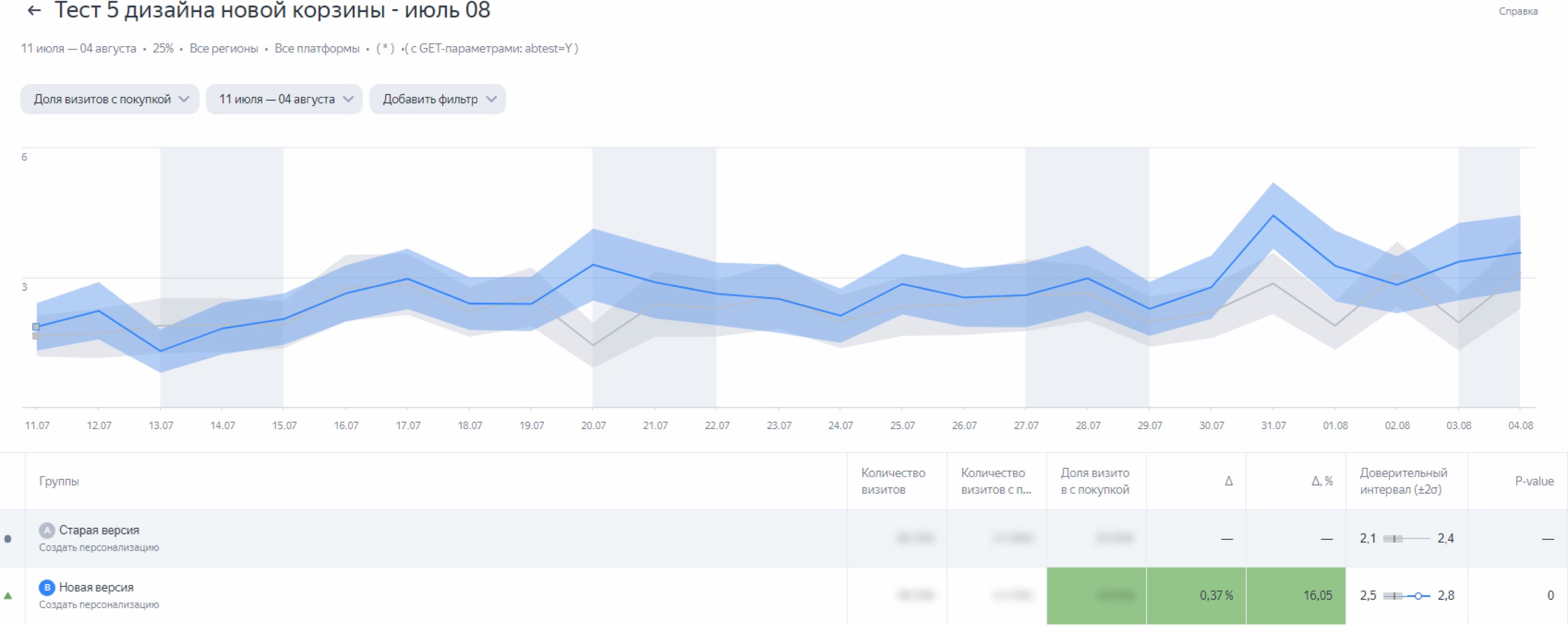The width and height of the screenshot is (1568, 625).
Task: Open the Добавить фильтр dropdown
Action: [438, 99]
